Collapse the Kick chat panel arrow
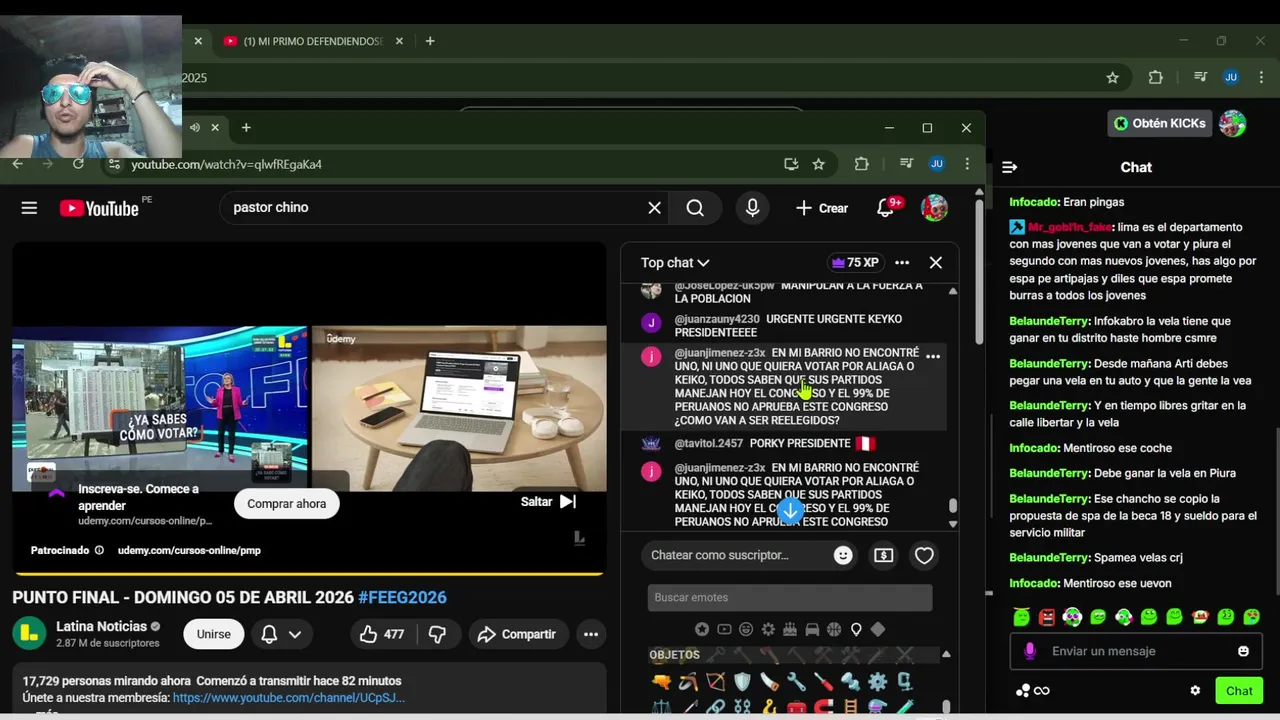1280x720 pixels. 1009,167
